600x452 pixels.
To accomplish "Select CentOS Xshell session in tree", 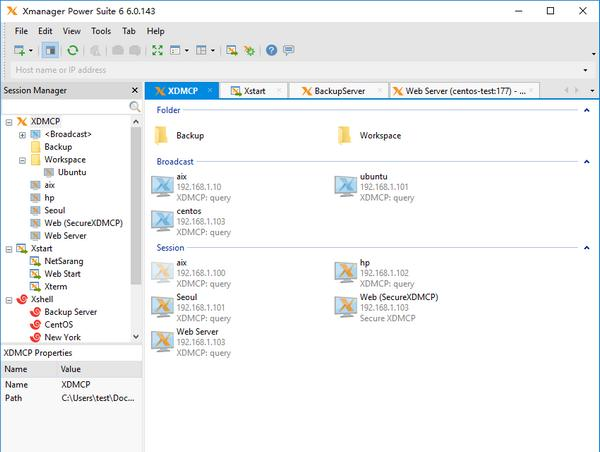I will coord(59,325).
